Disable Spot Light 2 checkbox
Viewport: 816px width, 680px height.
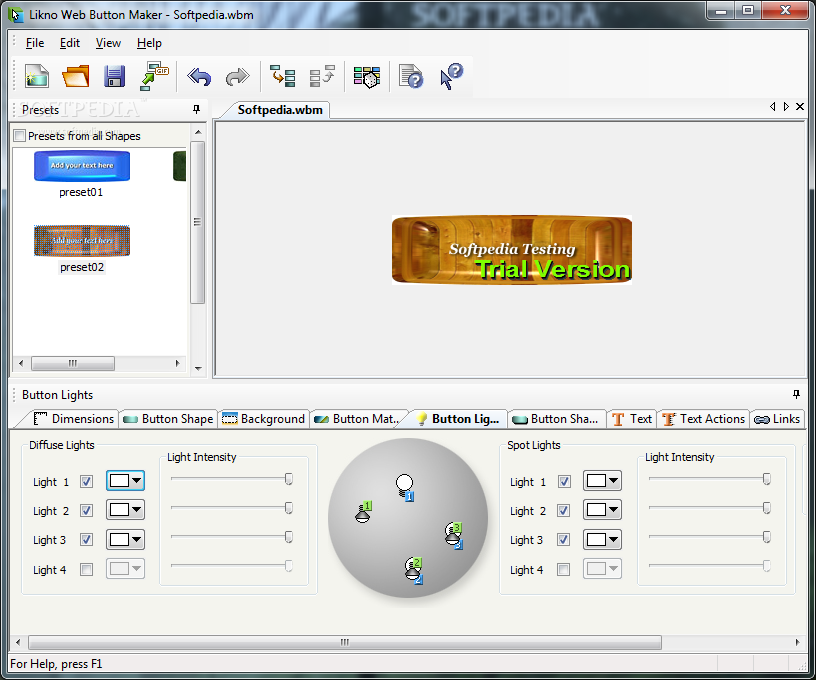point(564,511)
